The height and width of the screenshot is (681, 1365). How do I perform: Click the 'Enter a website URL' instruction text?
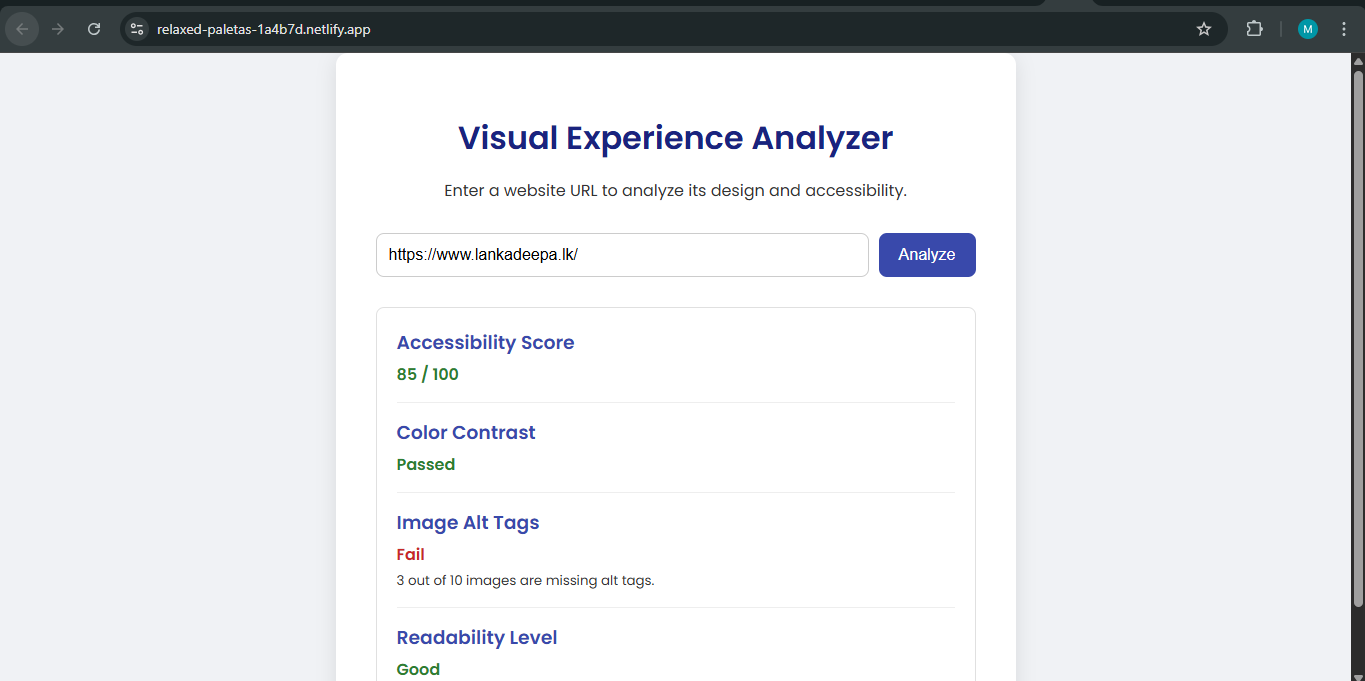(676, 190)
